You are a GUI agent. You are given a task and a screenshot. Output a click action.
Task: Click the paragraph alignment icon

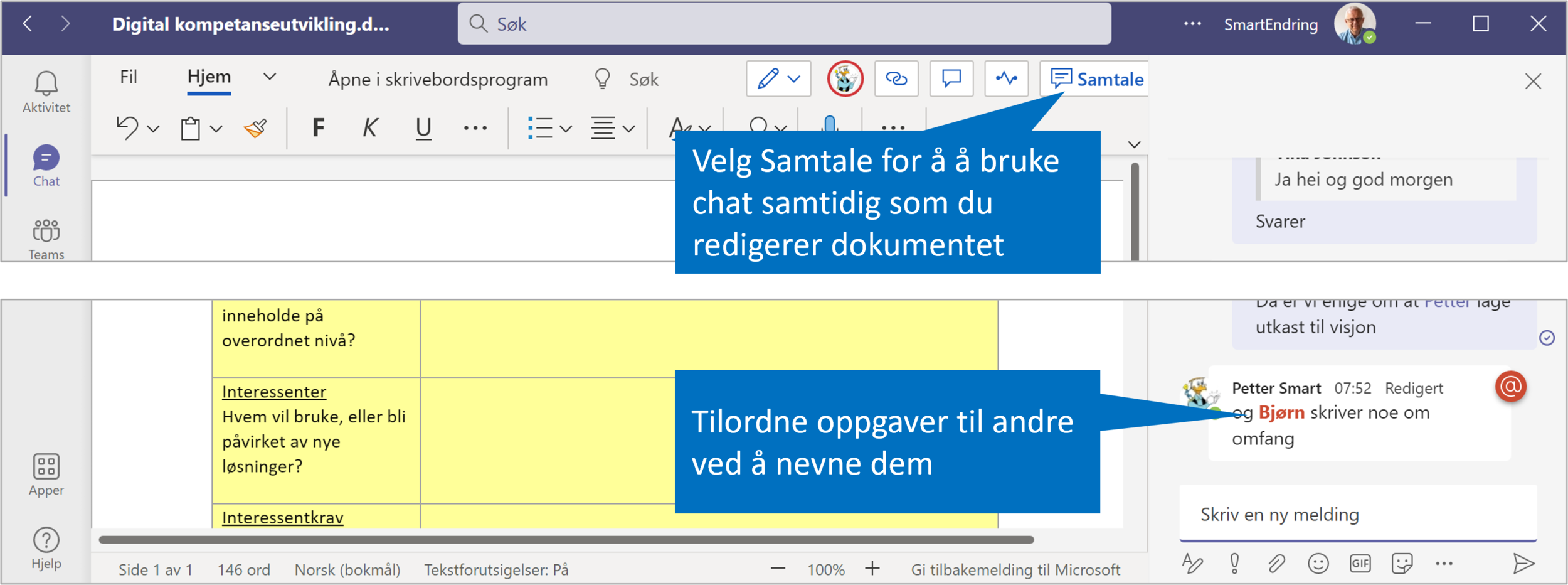point(603,128)
